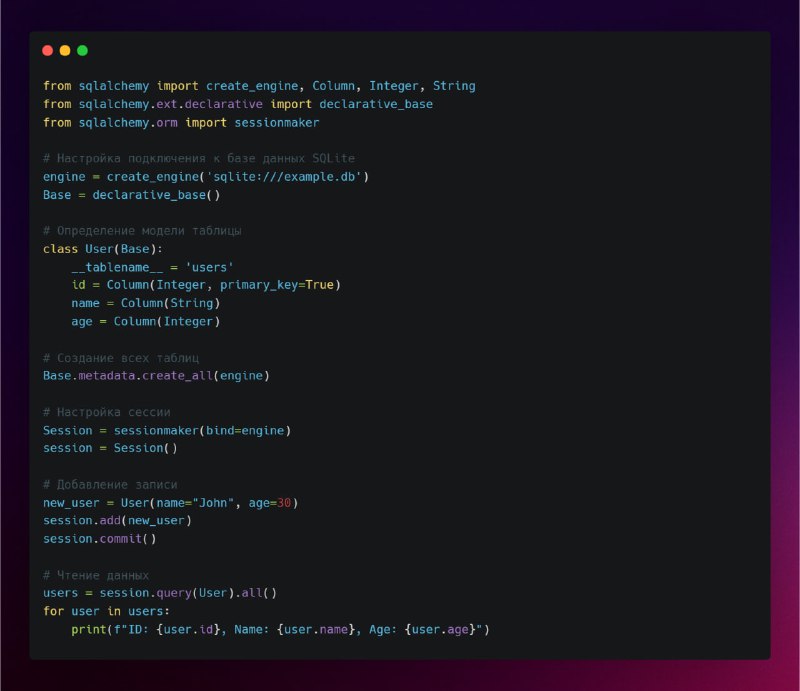Image resolution: width=800 pixels, height=691 pixels.
Task: Click the __tablename__ = 'users' line
Action: click(152, 267)
